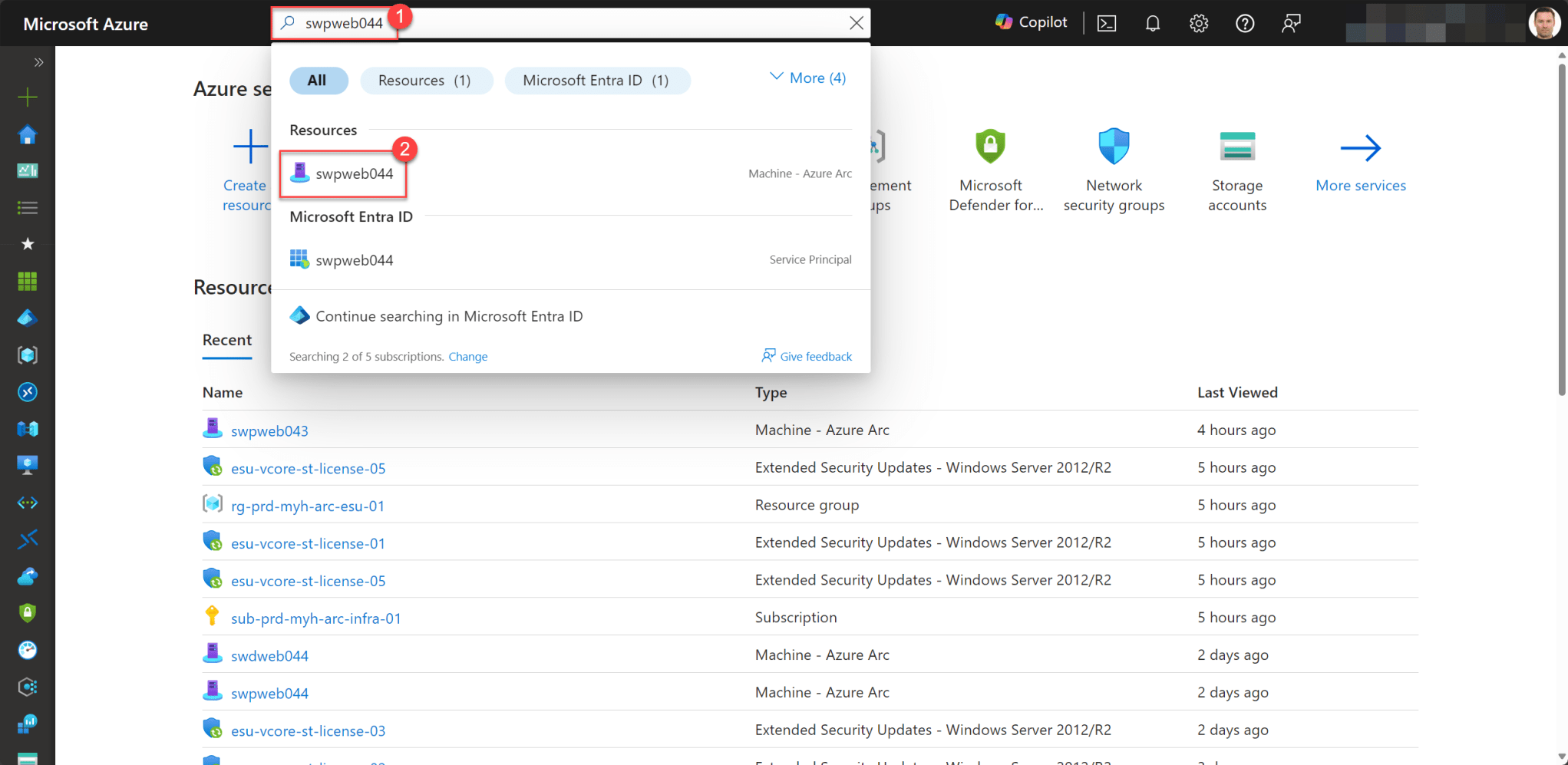Open the help question mark menu
The width and height of the screenshot is (1568, 765).
(x=1244, y=23)
